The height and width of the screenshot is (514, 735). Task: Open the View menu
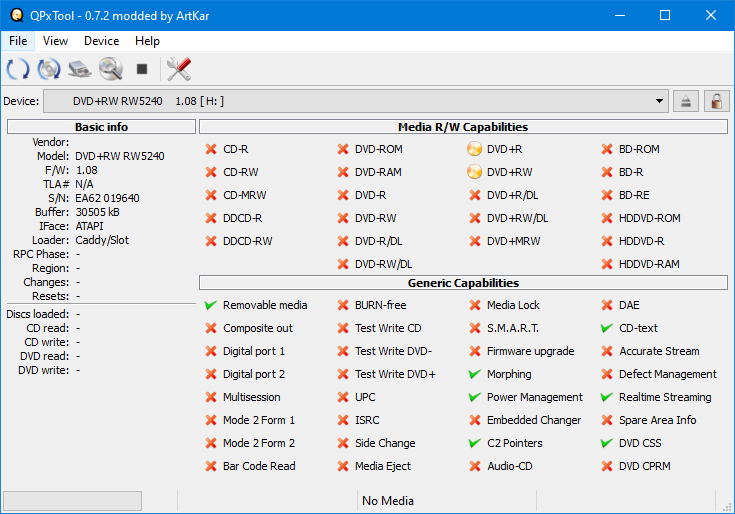(55, 41)
